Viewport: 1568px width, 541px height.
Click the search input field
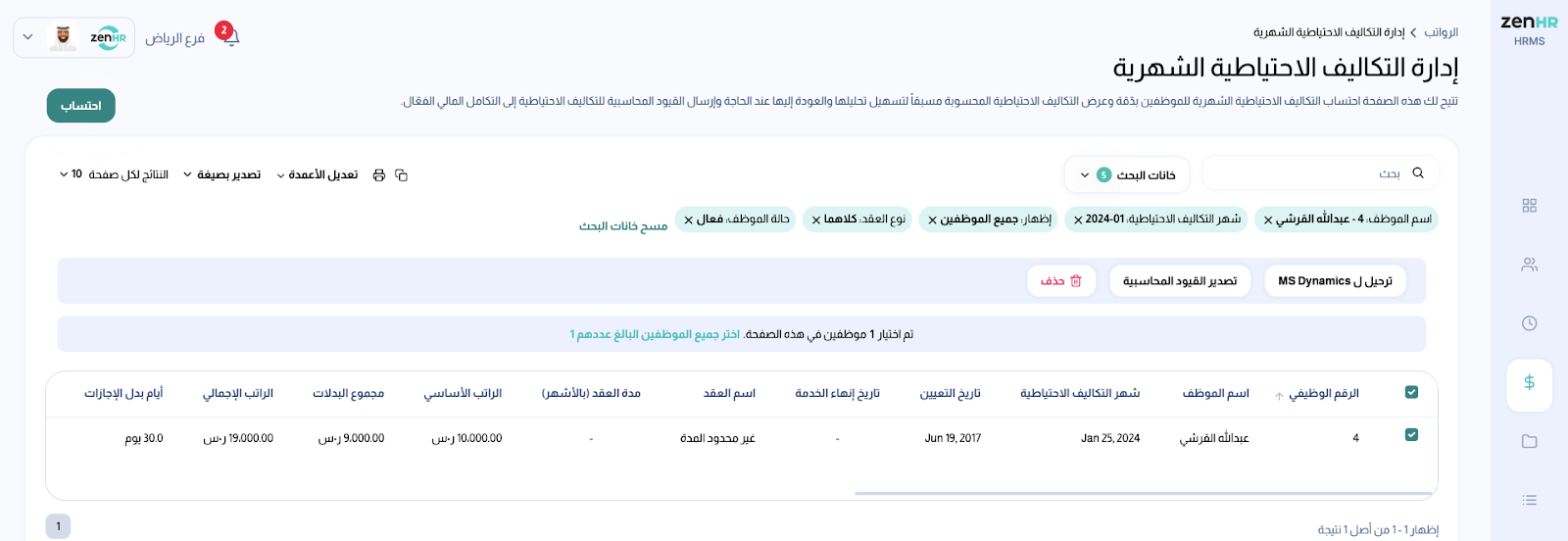click(1321, 173)
